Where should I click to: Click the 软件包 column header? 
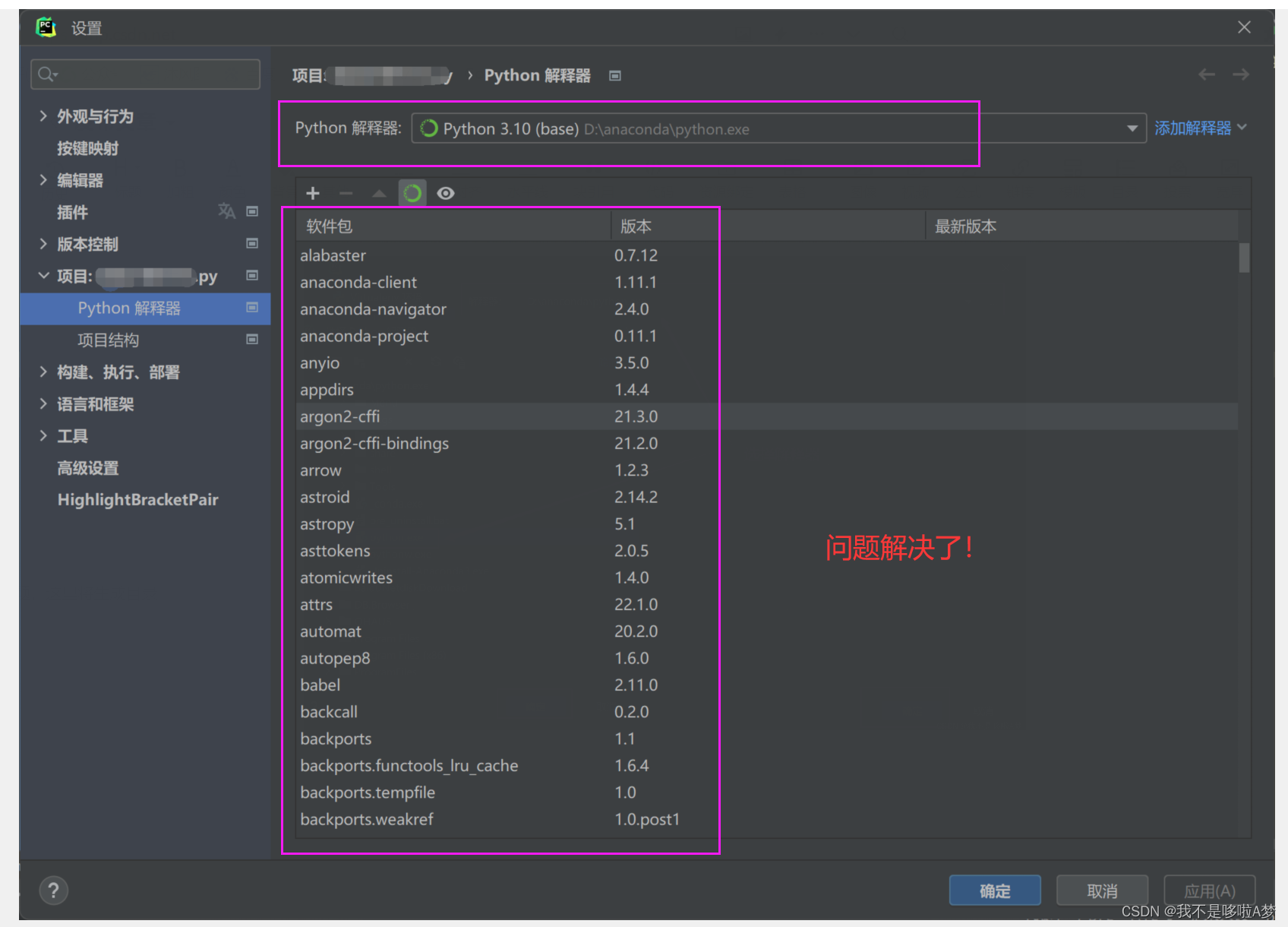click(x=454, y=226)
